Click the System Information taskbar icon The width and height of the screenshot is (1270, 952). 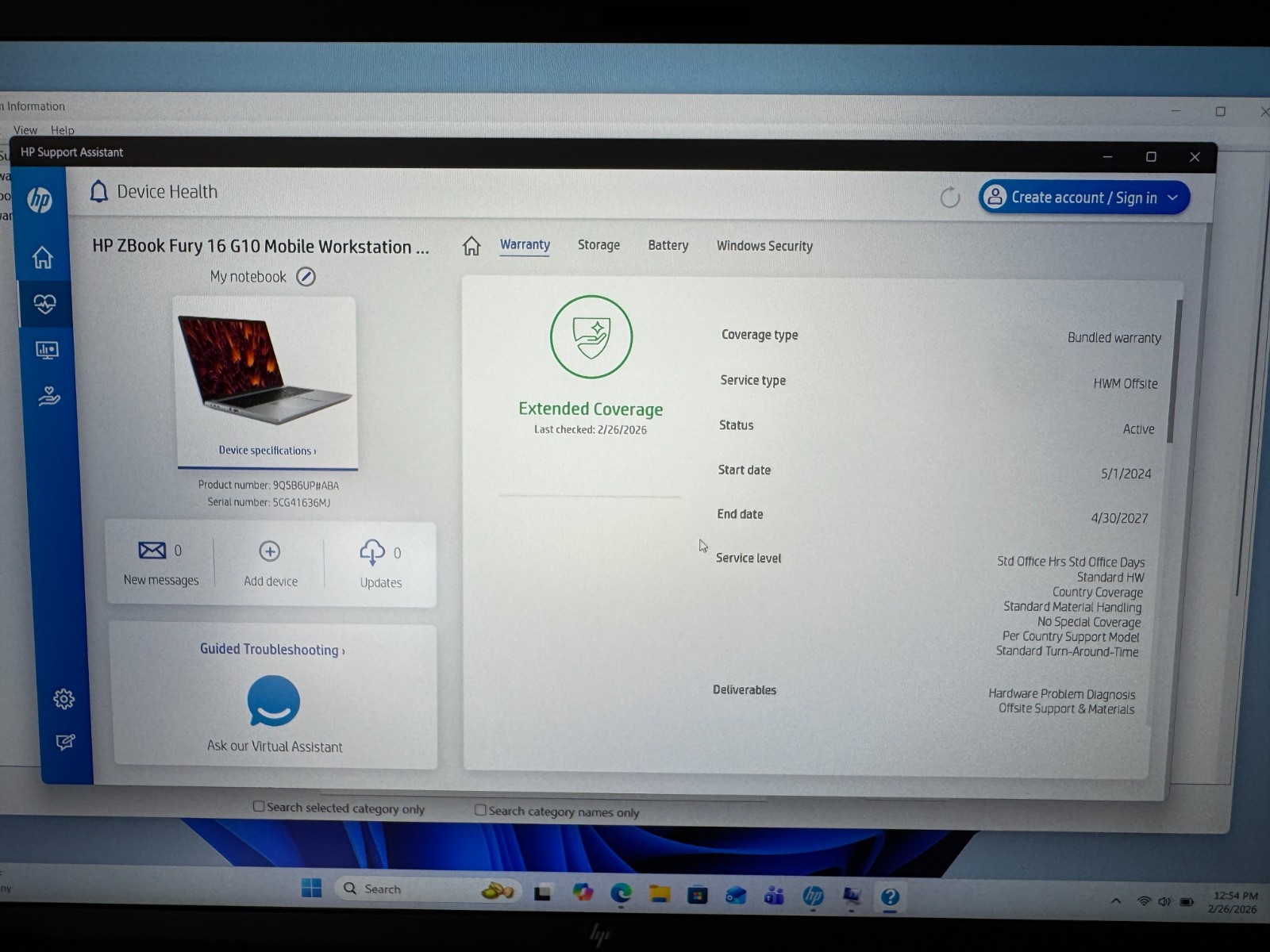point(852,896)
